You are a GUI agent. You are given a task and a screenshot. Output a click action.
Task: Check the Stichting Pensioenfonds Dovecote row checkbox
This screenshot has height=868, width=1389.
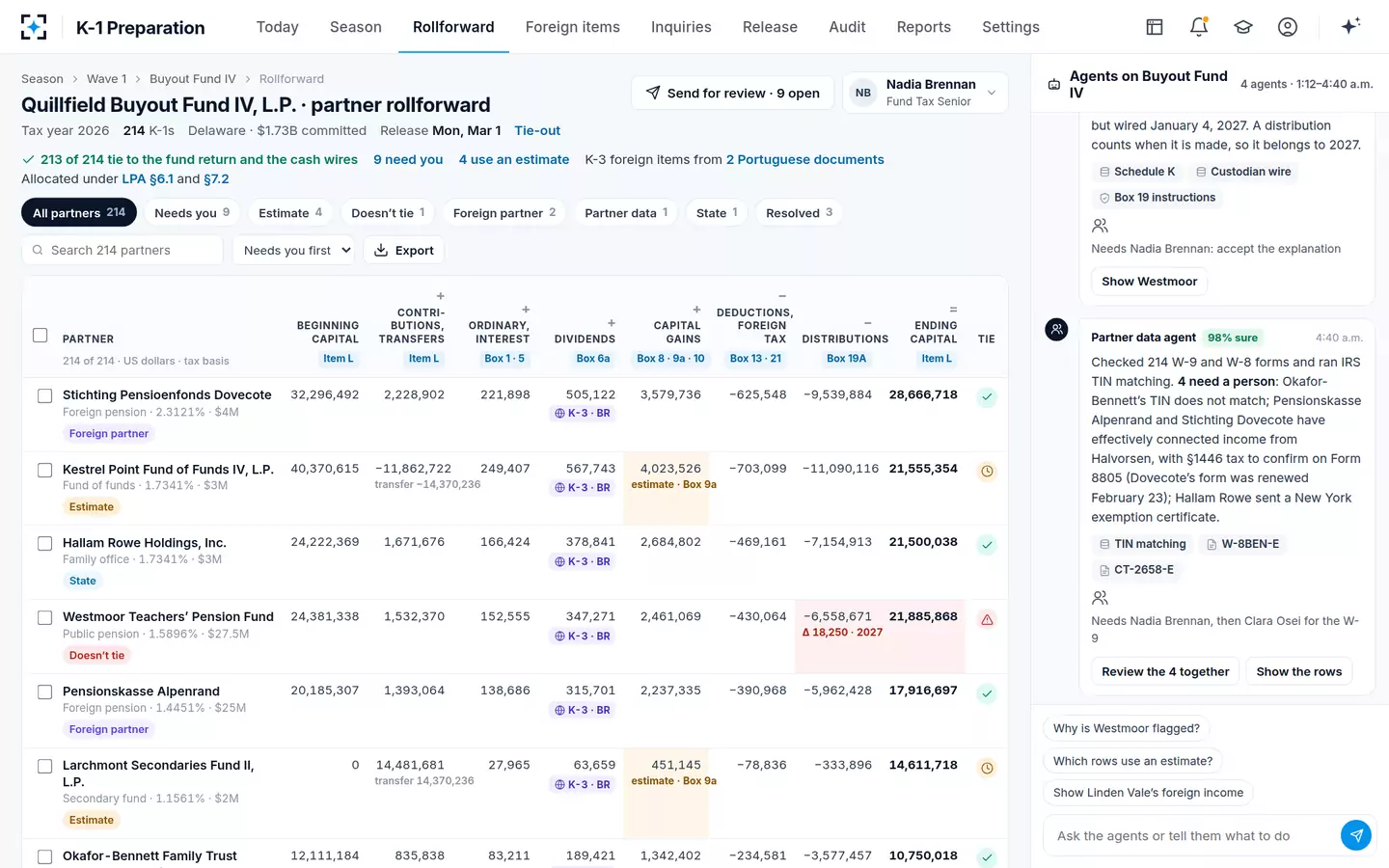[x=44, y=395]
